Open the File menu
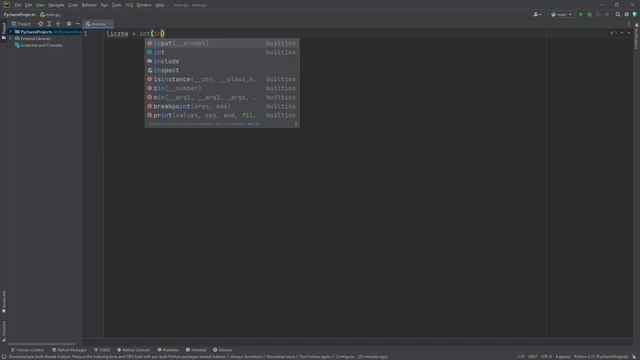The image size is (640, 360). click(18, 5)
